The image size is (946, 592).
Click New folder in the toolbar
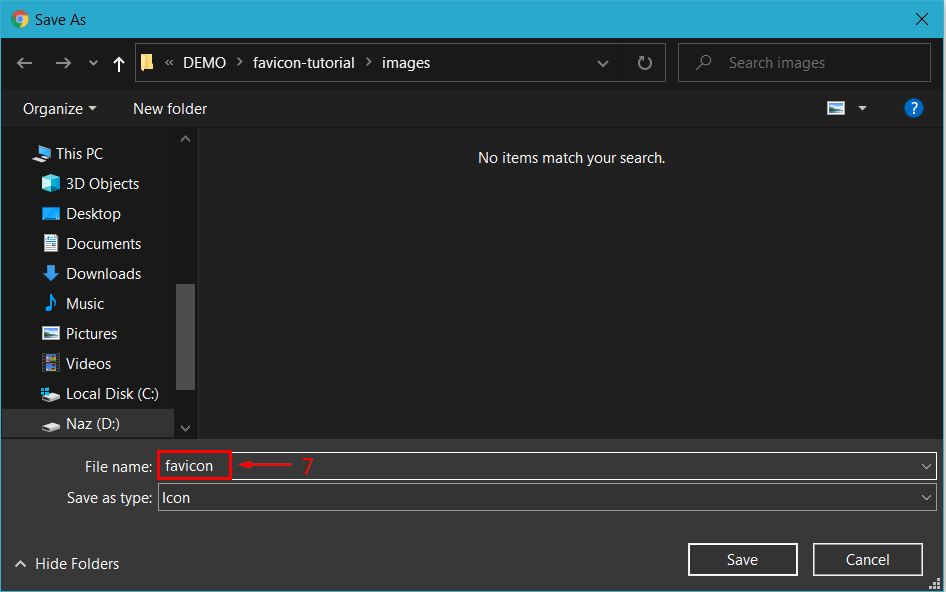[170, 108]
